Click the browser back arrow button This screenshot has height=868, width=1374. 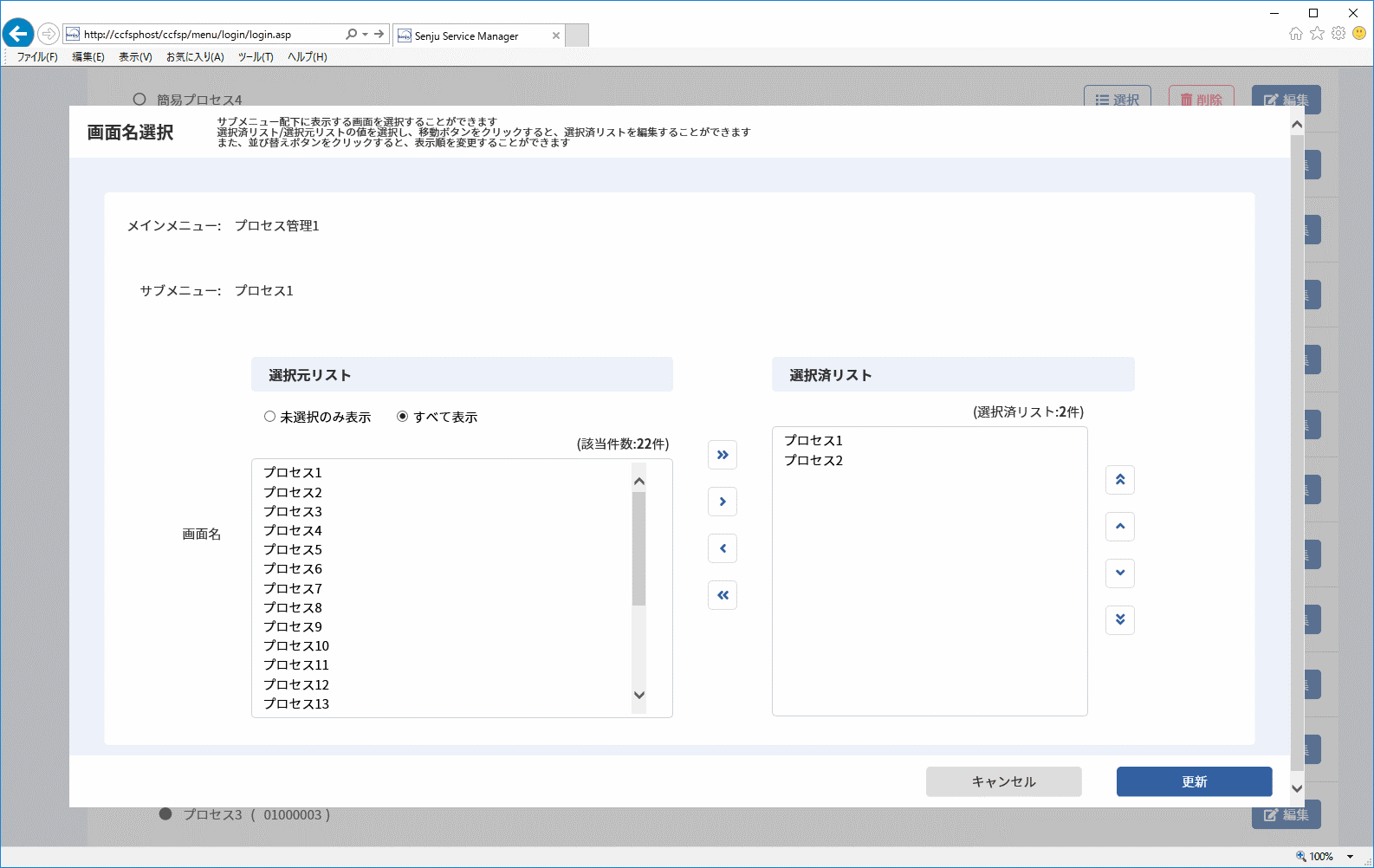coord(18,34)
